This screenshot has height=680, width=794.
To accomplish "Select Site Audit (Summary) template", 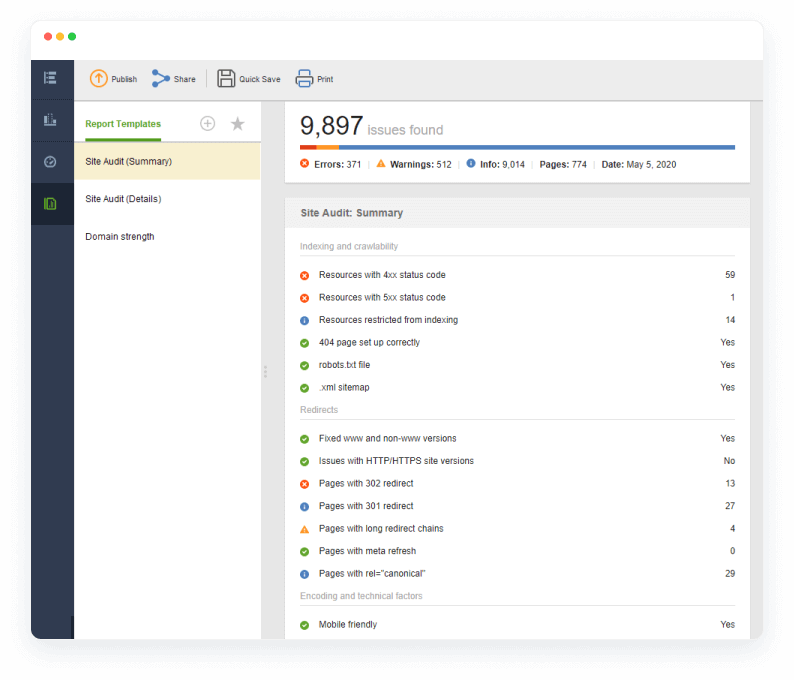I will click(167, 162).
